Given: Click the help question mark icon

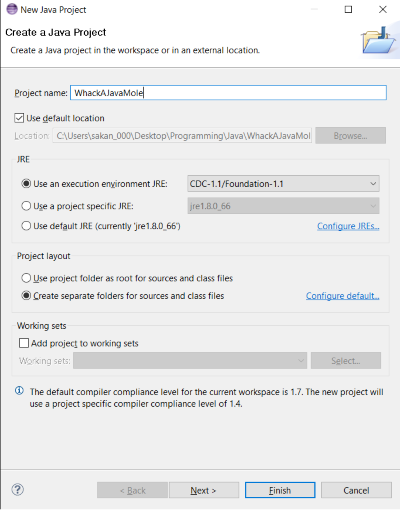Looking at the screenshot, I should [17, 490].
